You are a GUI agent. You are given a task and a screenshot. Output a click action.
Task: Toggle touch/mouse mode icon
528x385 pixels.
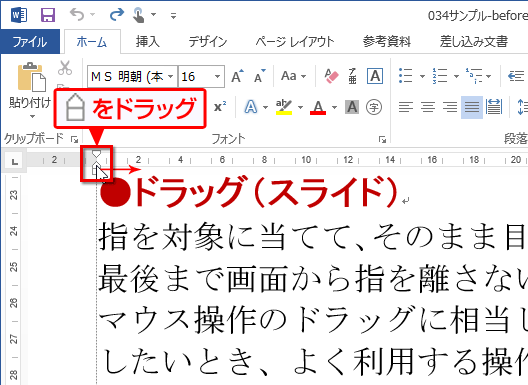(138, 15)
